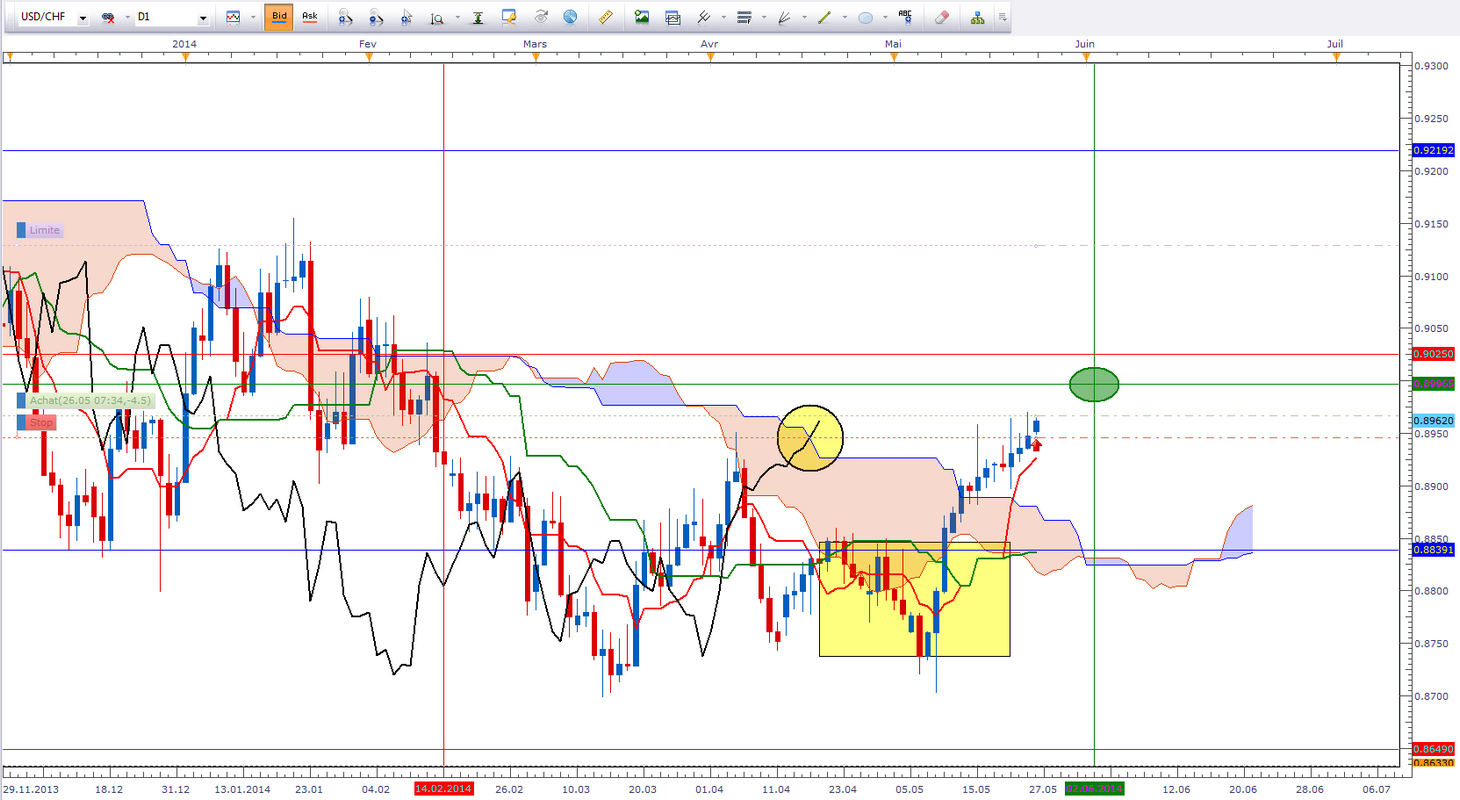Click the 14.02.2014 red date marker

click(442, 789)
